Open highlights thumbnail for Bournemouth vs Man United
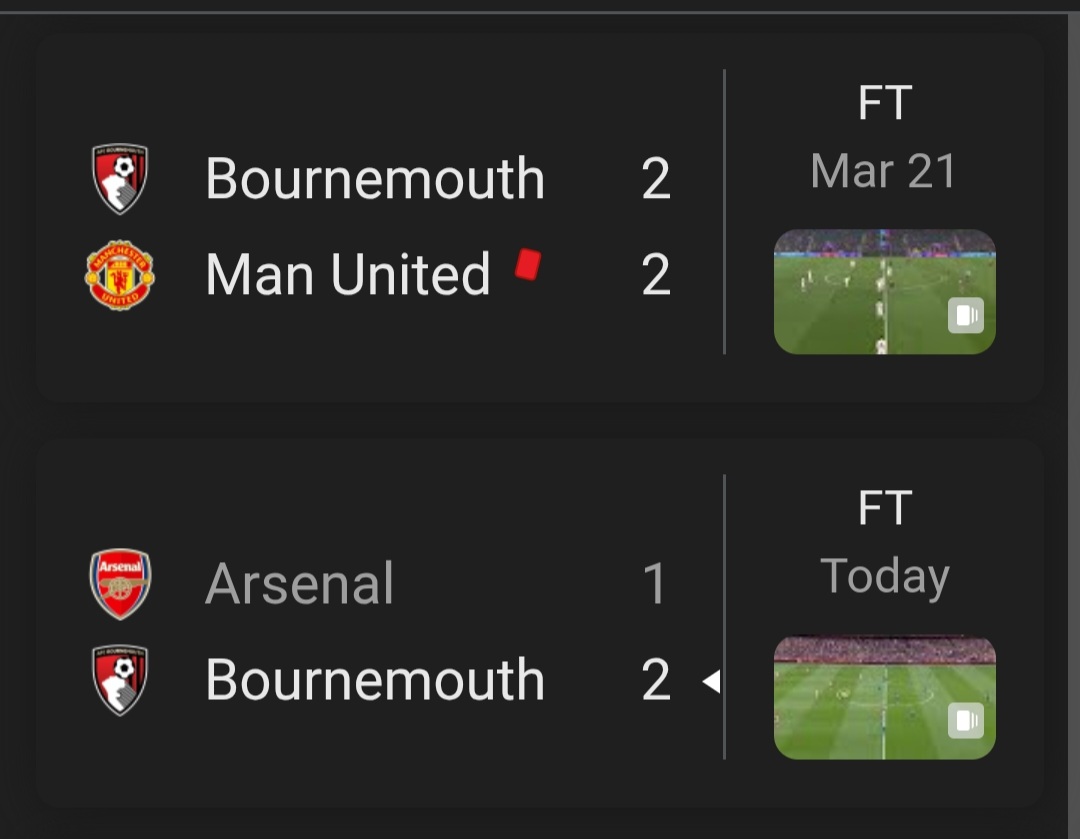1080x839 pixels. coord(884,292)
